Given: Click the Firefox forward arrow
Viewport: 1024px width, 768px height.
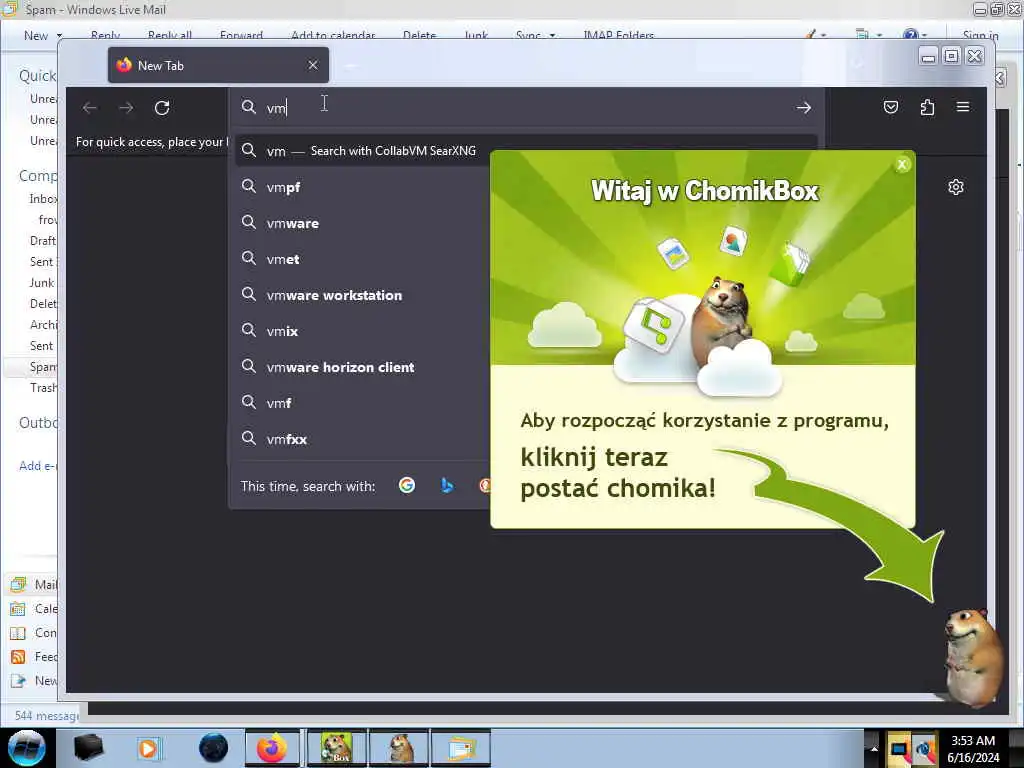Looking at the screenshot, I should pyautogui.click(x=126, y=108).
